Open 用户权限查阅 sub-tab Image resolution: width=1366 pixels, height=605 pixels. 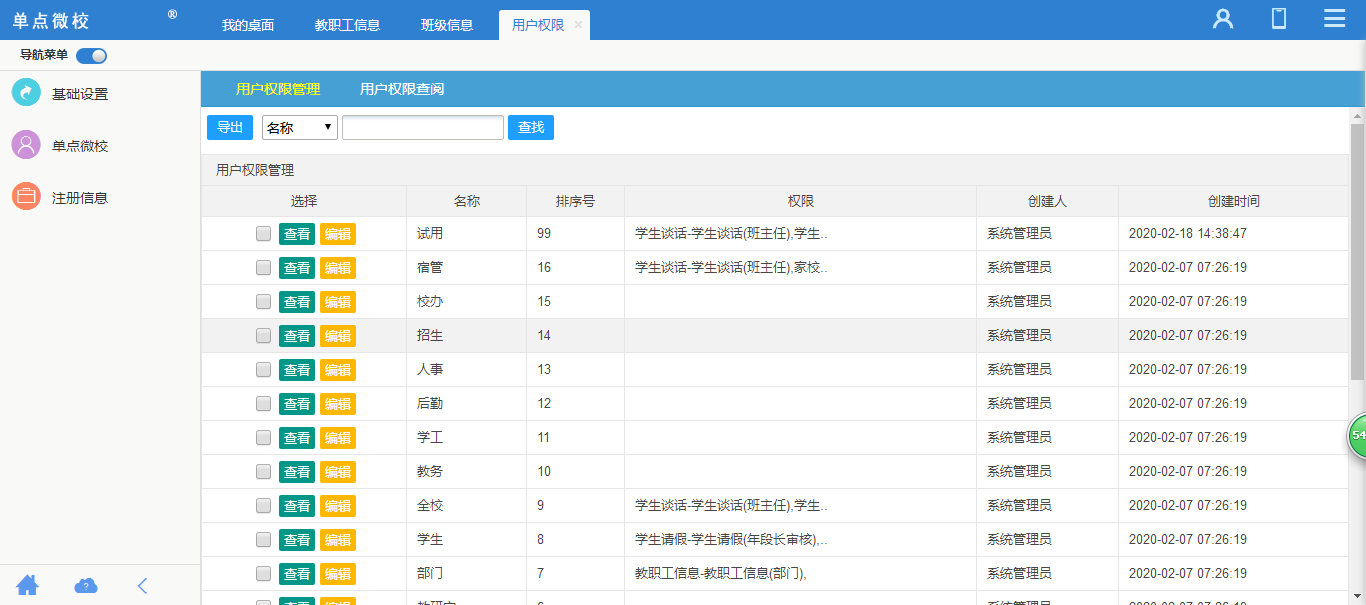pos(402,89)
